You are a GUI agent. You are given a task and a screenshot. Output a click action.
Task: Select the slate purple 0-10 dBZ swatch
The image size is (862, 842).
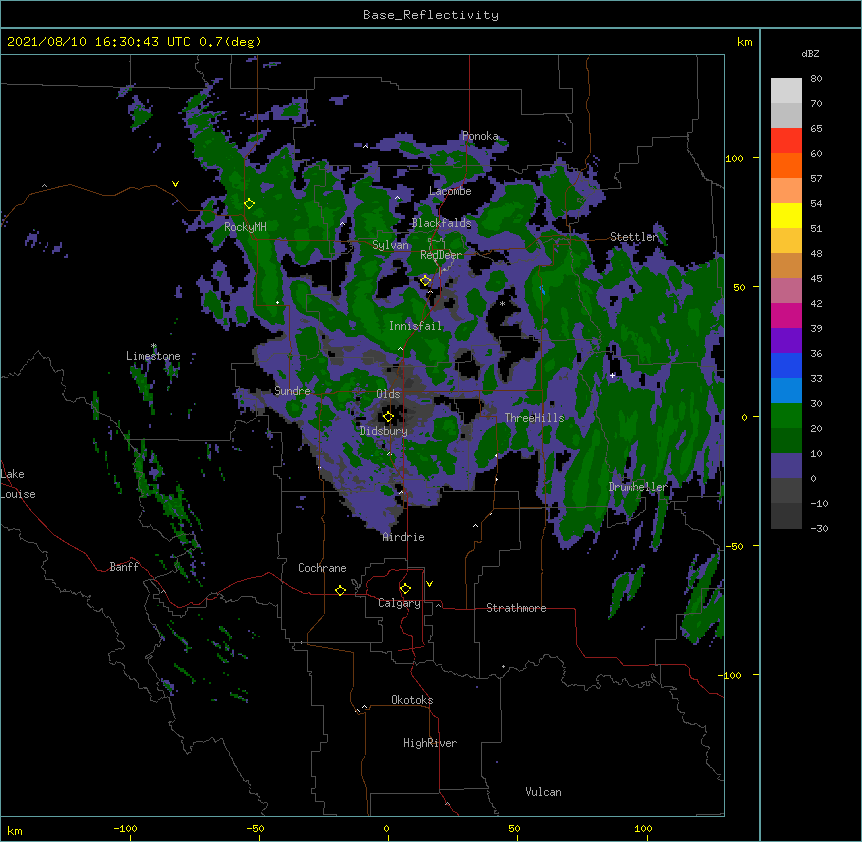(786, 466)
